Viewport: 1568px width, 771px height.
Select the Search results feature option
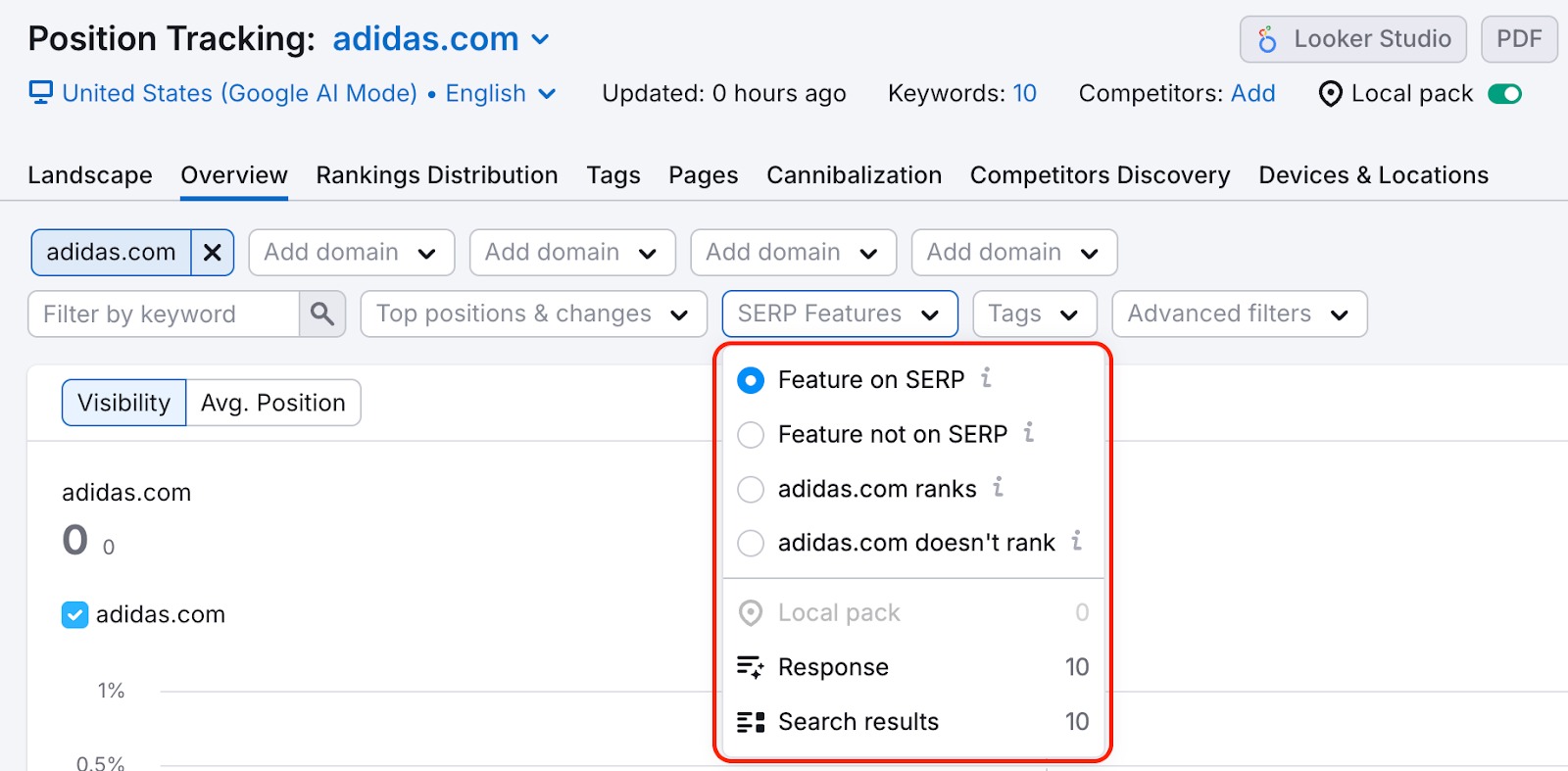[857, 722]
